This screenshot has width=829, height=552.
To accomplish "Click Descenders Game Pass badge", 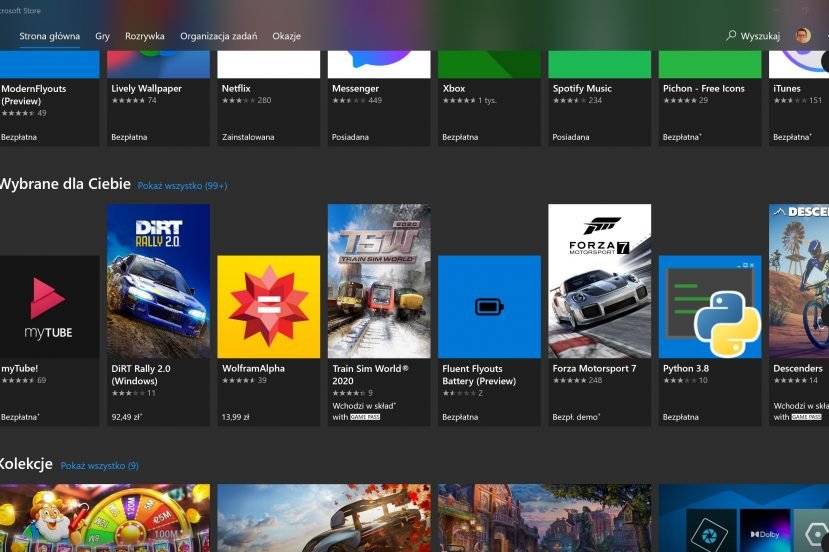I will pyautogui.click(x=806, y=417).
